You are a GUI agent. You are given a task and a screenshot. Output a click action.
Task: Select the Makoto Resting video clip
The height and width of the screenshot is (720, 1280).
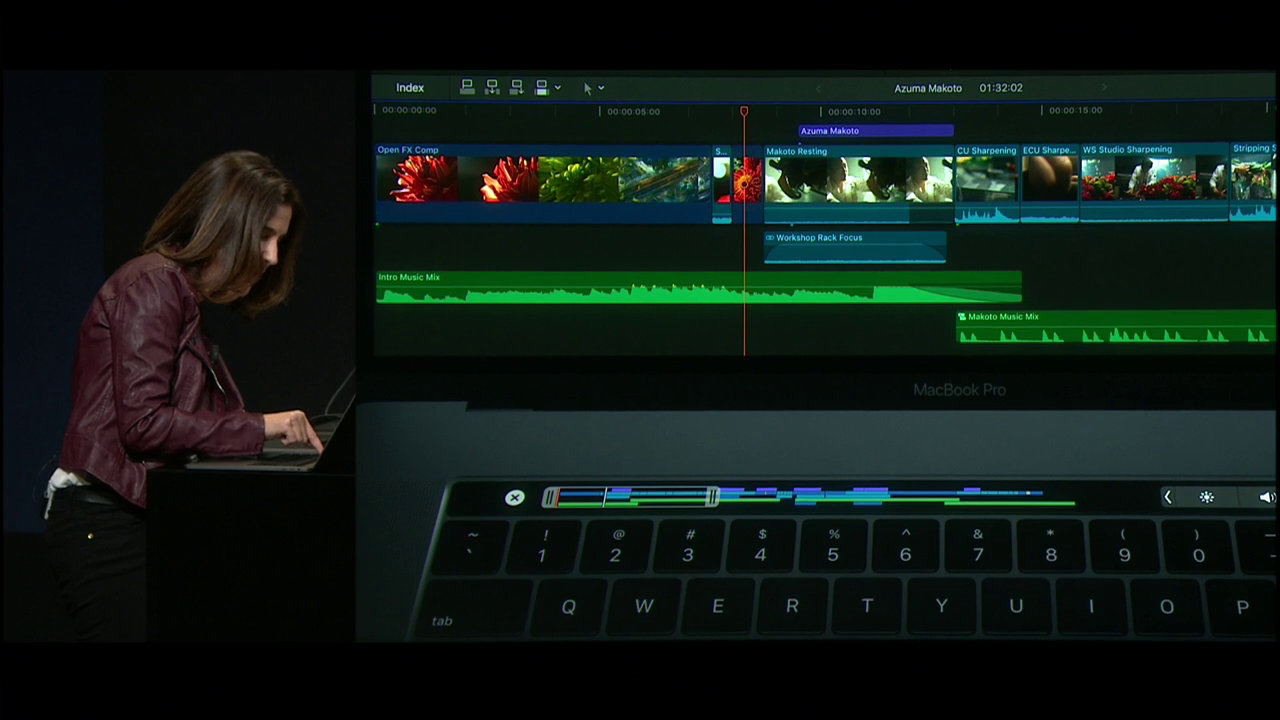pyautogui.click(x=858, y=180)
